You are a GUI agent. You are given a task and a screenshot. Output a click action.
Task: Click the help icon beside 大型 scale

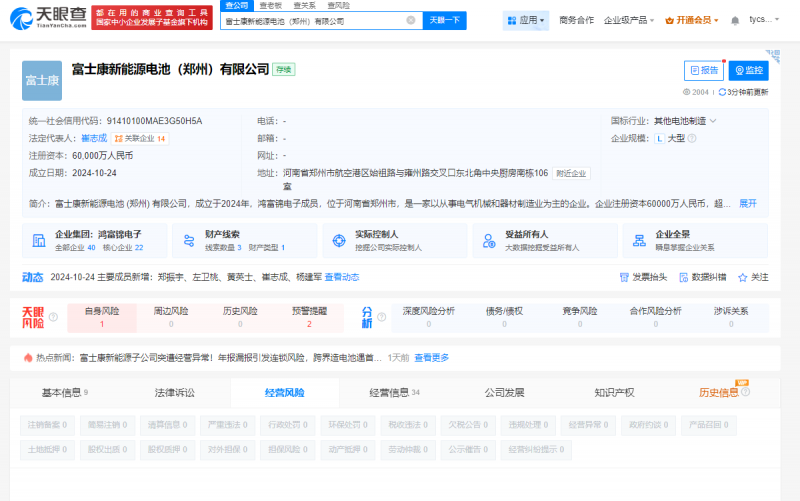point(692,138)
